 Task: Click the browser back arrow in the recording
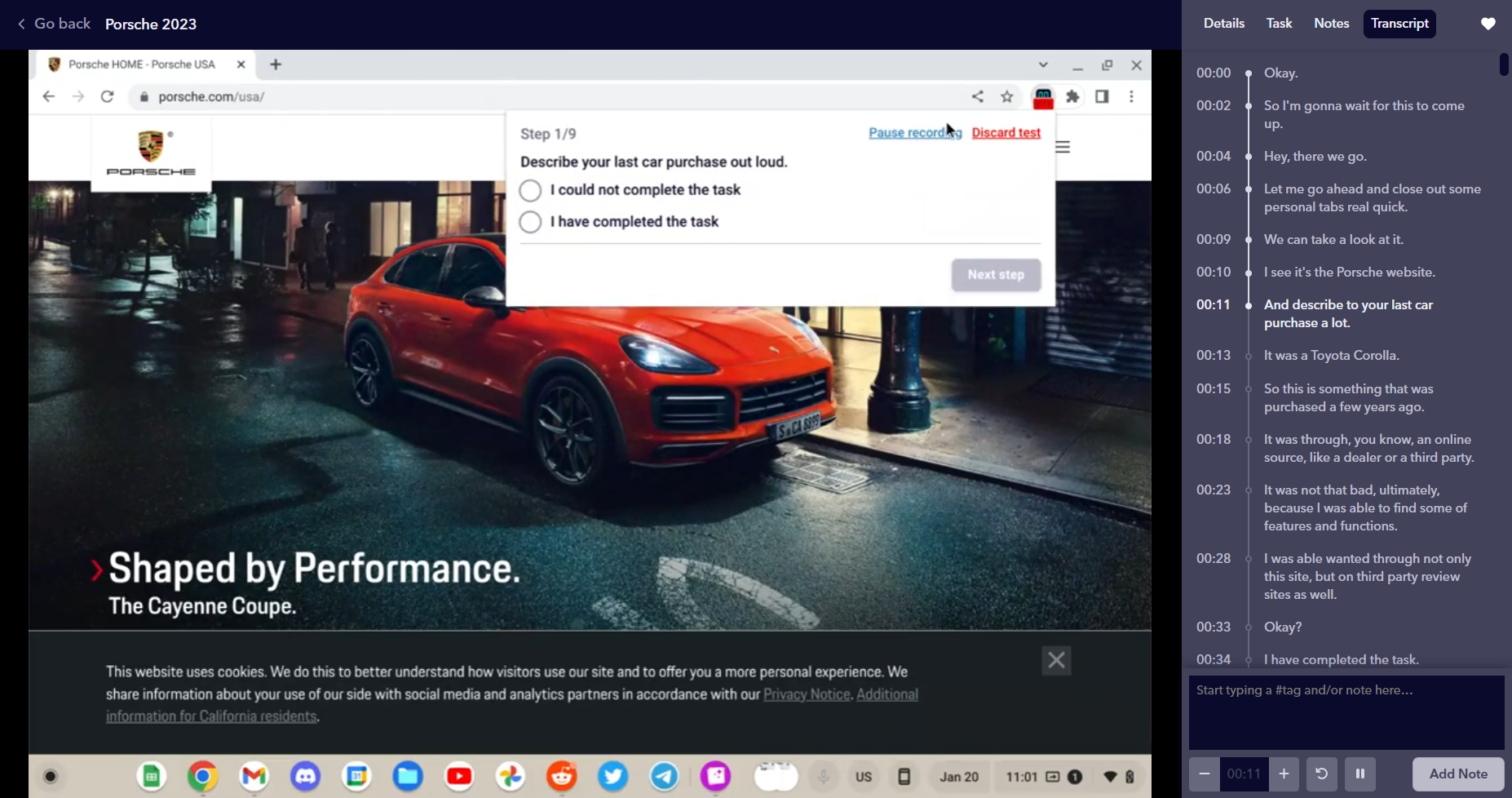pyautogui.click(x=49, y=96)
